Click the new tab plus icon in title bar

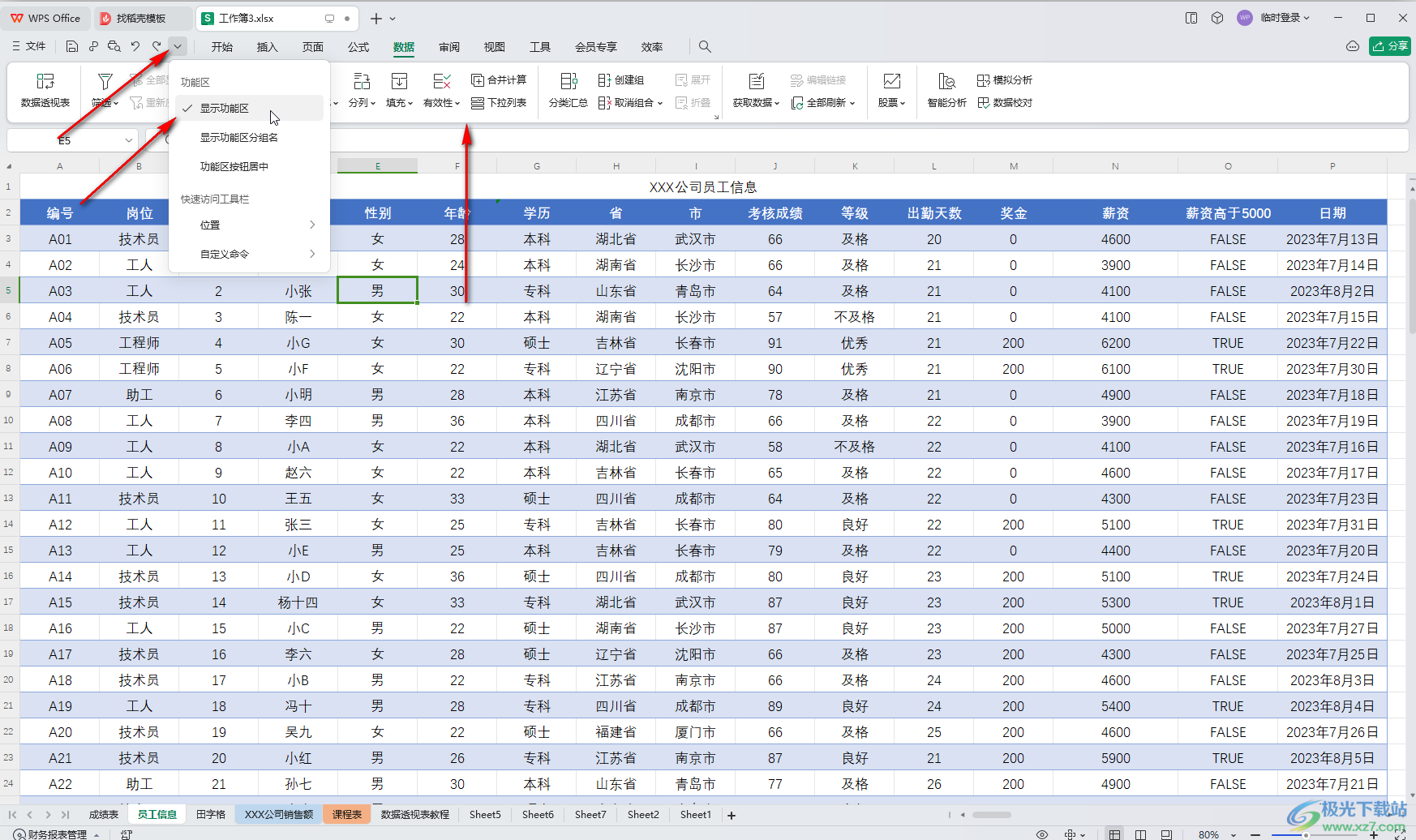point(375,18)
